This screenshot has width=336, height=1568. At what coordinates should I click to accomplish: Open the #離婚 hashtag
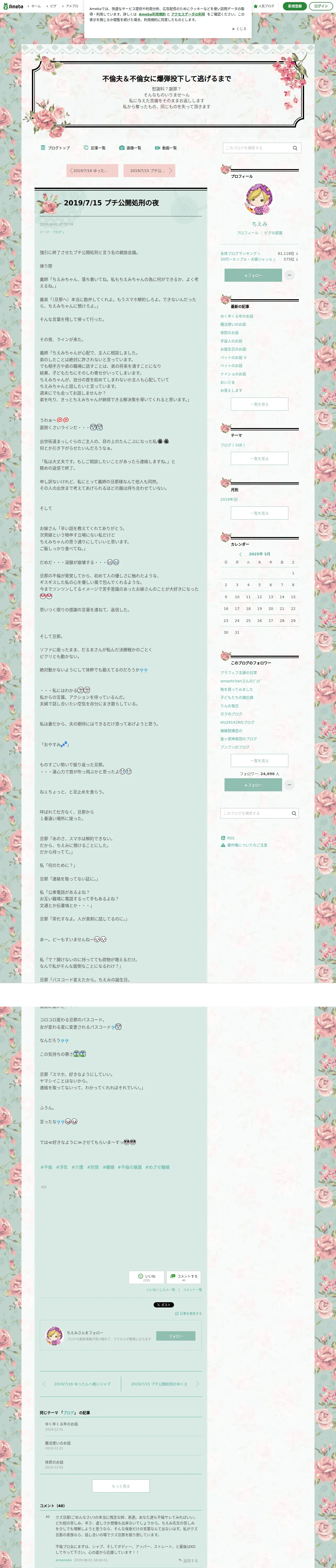click(109, 1167)
